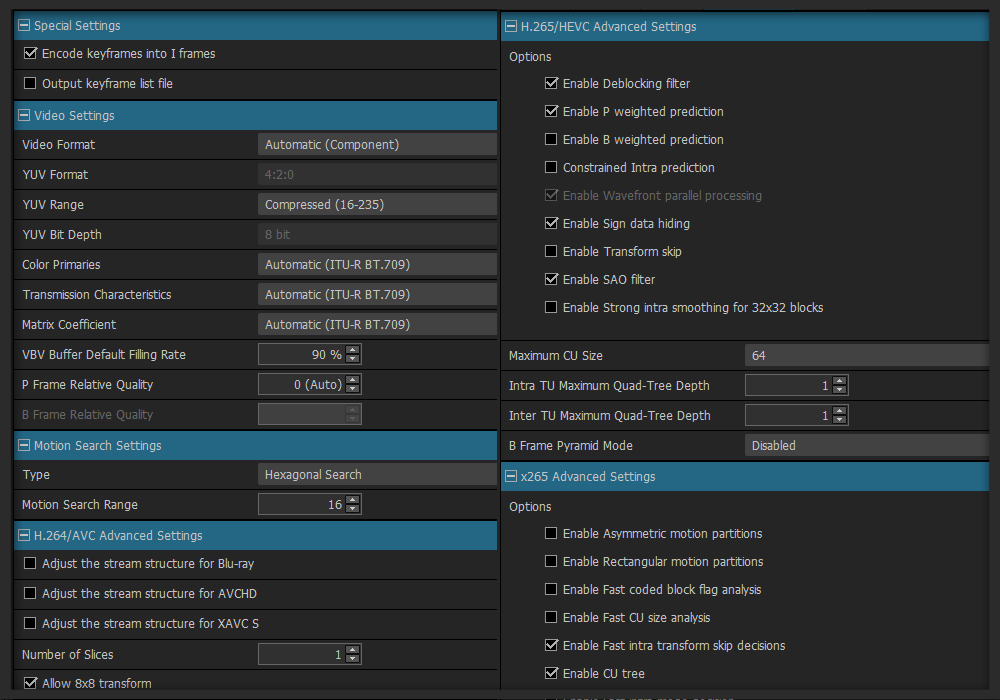
Task: Open the Video Format dropdown
Action: click(x=377, y=145)
